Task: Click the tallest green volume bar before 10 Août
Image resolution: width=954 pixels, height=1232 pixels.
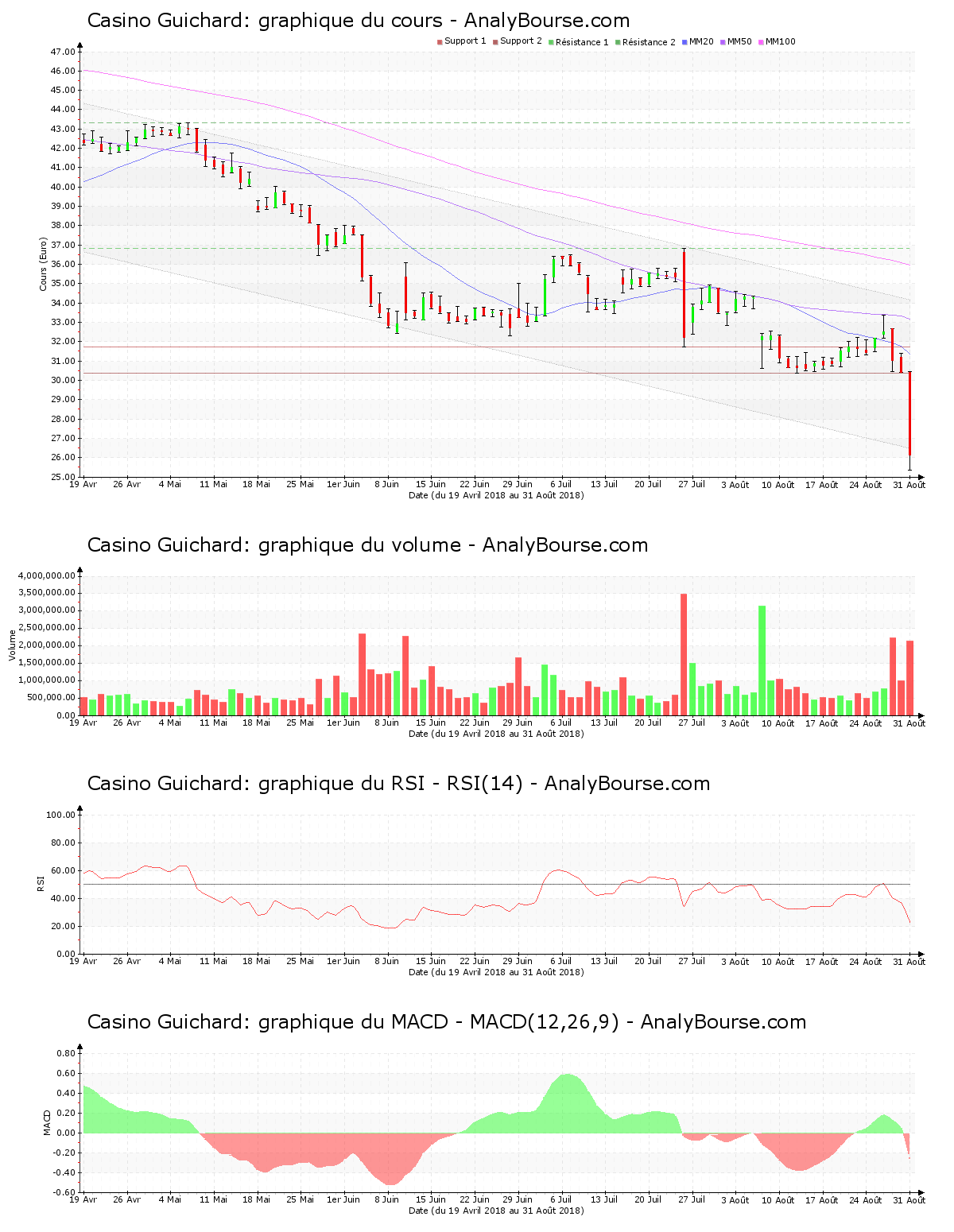Action: (762, 661)
